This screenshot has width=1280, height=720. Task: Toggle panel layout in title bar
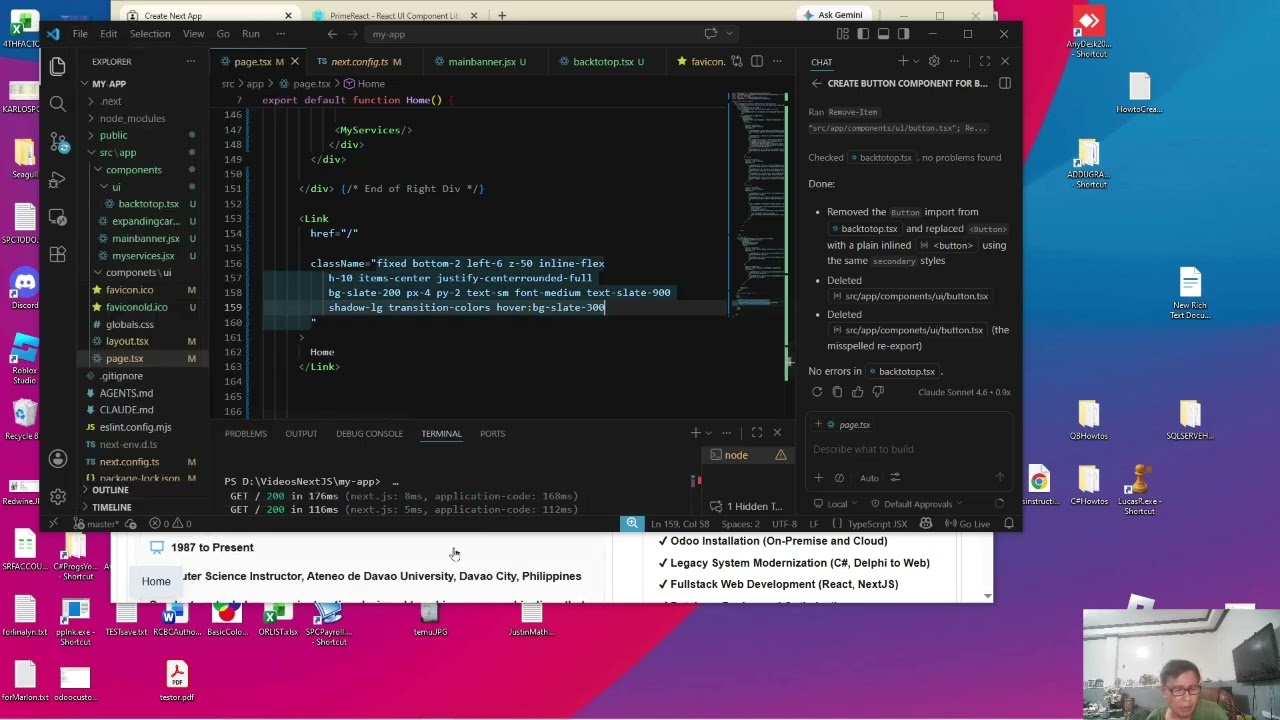coord(883,34)
